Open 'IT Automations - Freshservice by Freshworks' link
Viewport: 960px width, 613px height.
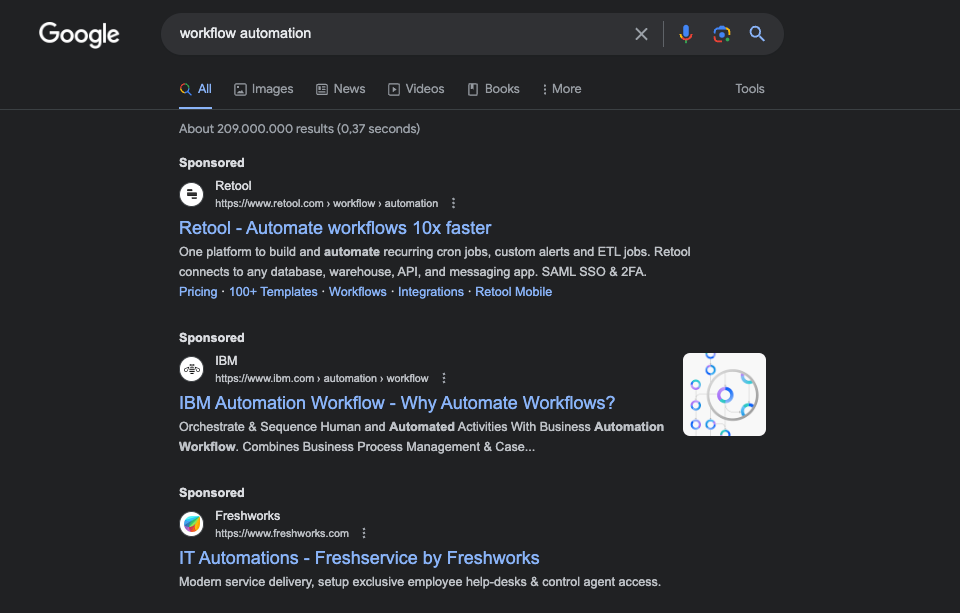pos(359,558)
